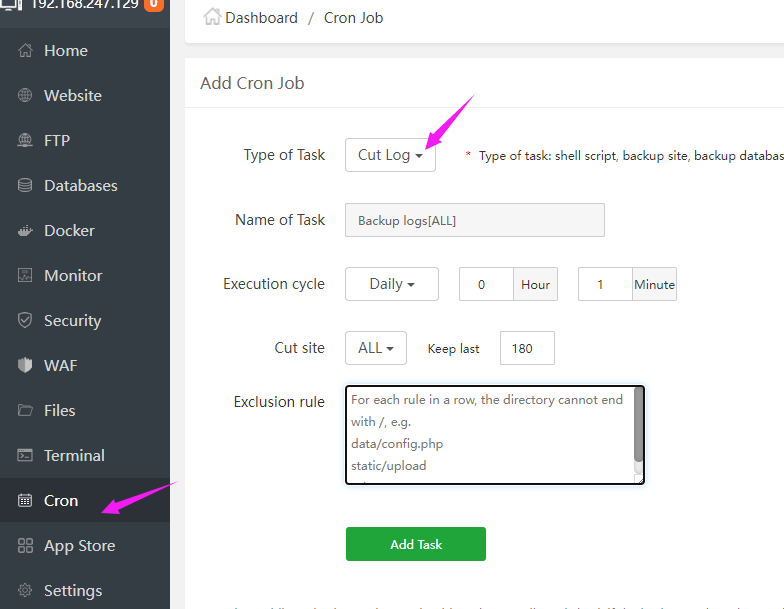Click the Dashboard home icon in breadcrumb
Screen dimensions: 784x609
(x=212, y=17)
